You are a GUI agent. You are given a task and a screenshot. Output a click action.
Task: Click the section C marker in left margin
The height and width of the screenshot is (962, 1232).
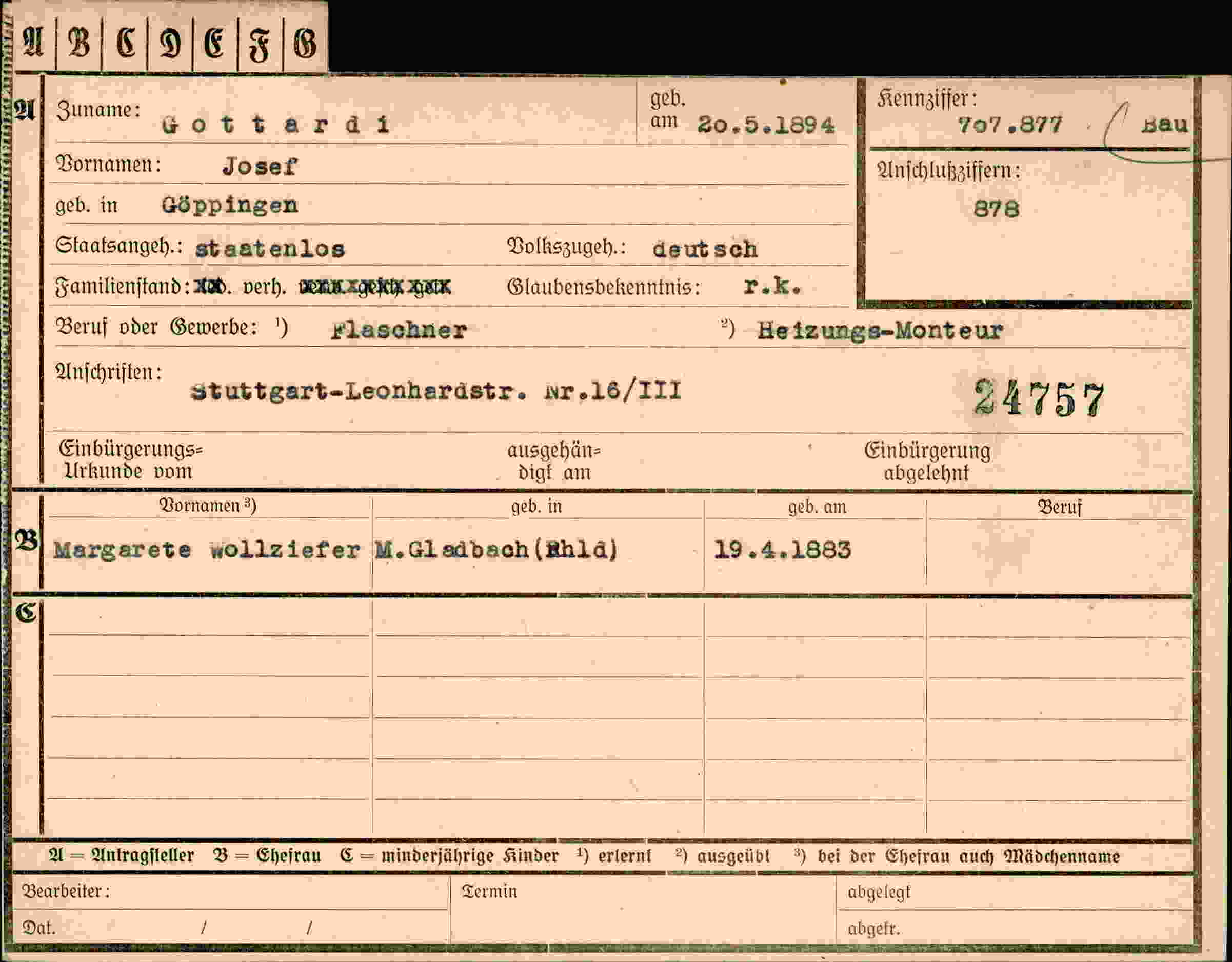(26, 612)
